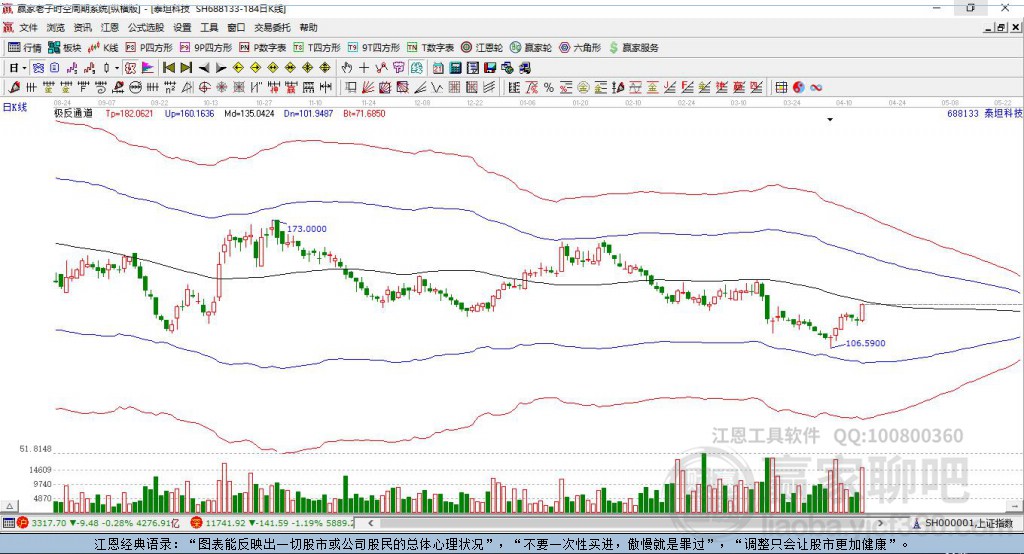Click the 173.0000 high price label
Image resolution: width=1024 pixels, height=554 pixels.
click(x=307, y=229)
